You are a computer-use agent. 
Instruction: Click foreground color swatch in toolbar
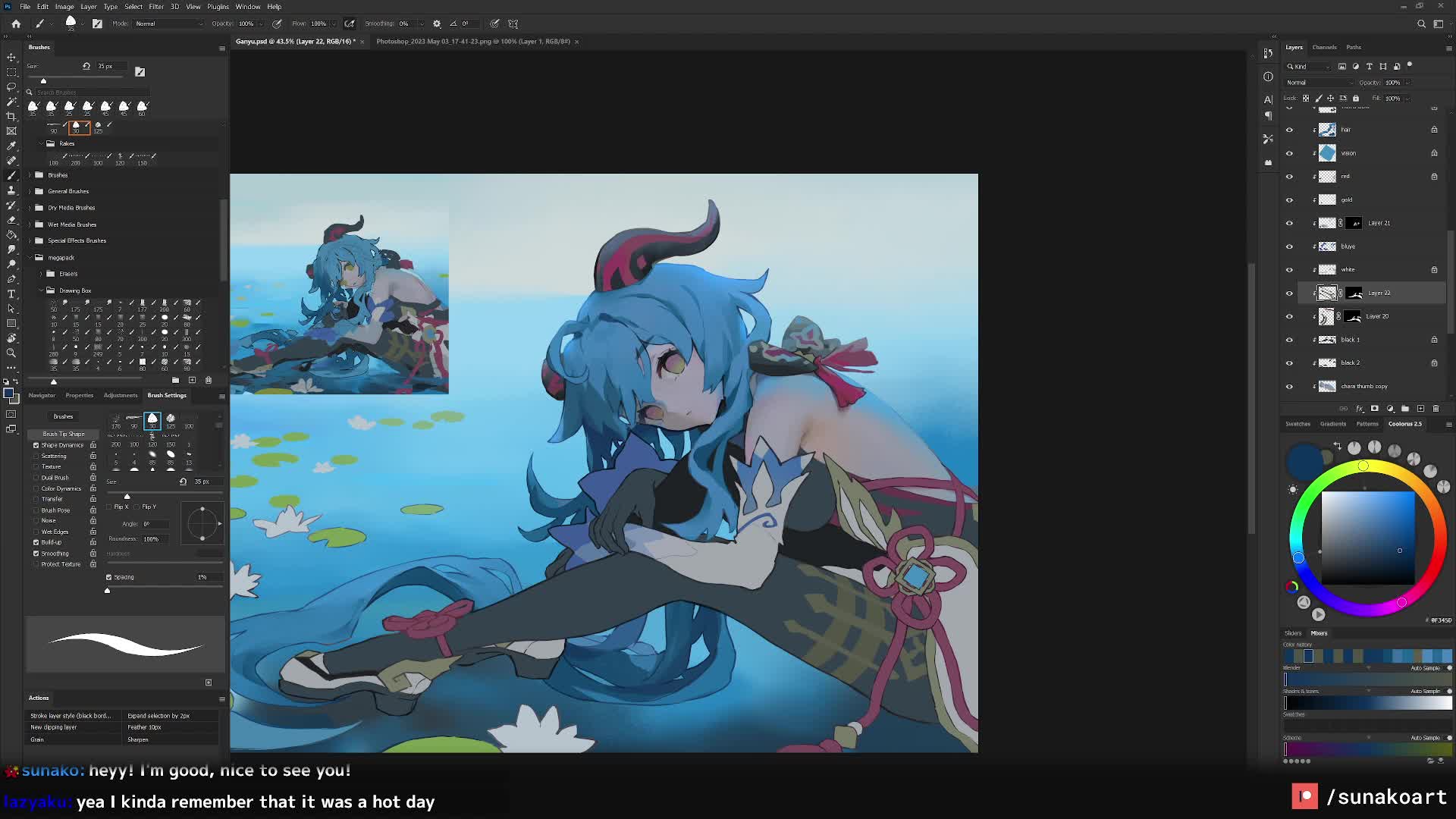tap(8, 394)
